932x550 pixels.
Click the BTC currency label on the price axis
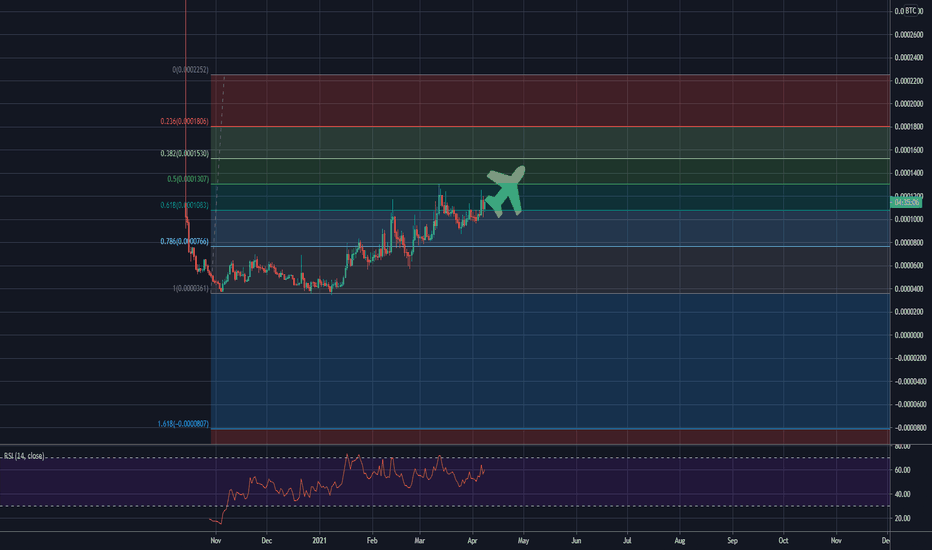tap(911, 11)
